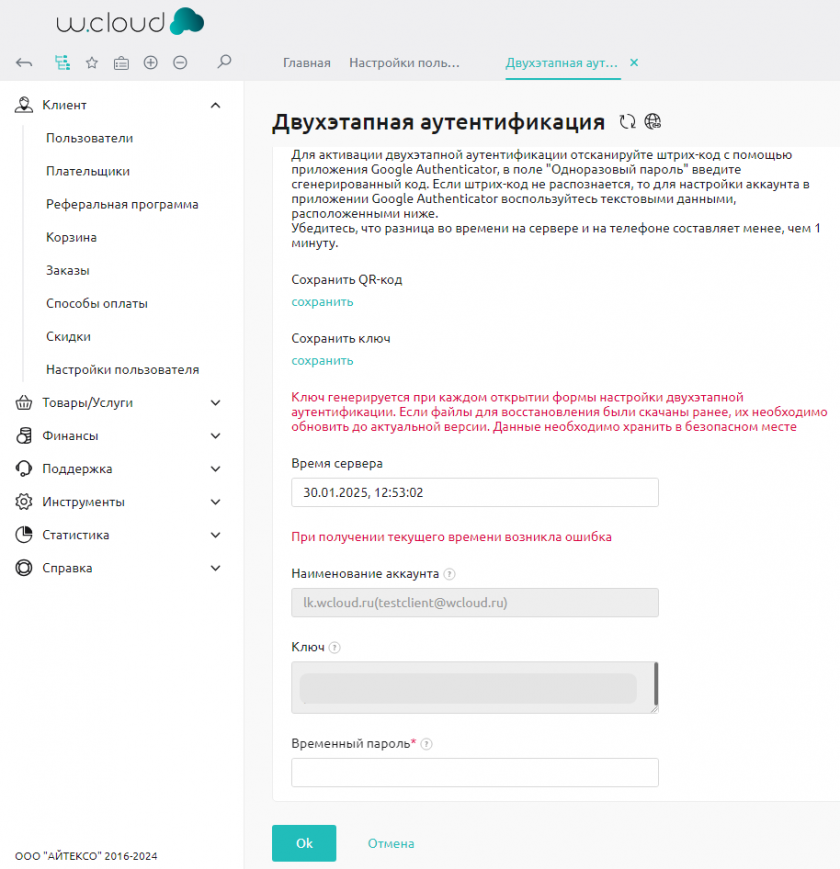This screenshot has width=840, height=869.
Task: Click the teal menu tree icon
Action: point(62,63)
